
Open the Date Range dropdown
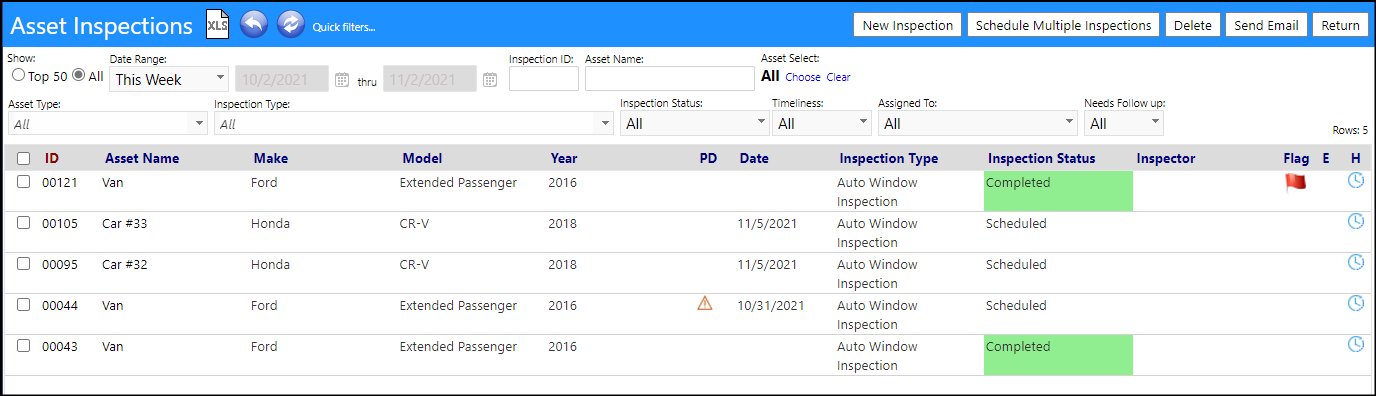coord(169,79)
